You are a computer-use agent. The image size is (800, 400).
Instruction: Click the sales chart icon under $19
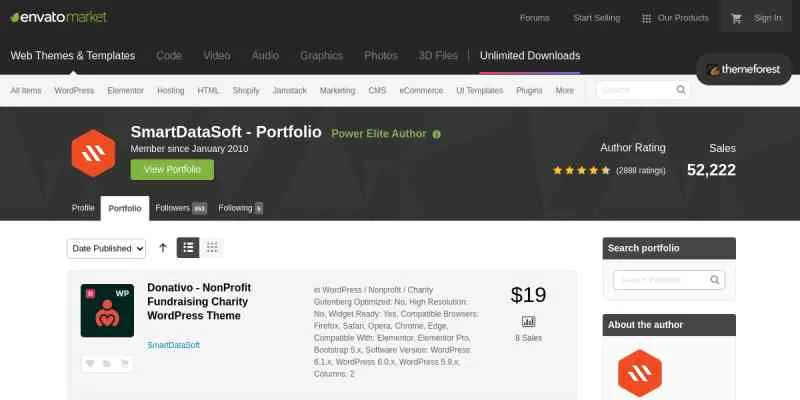click(528, 322)
